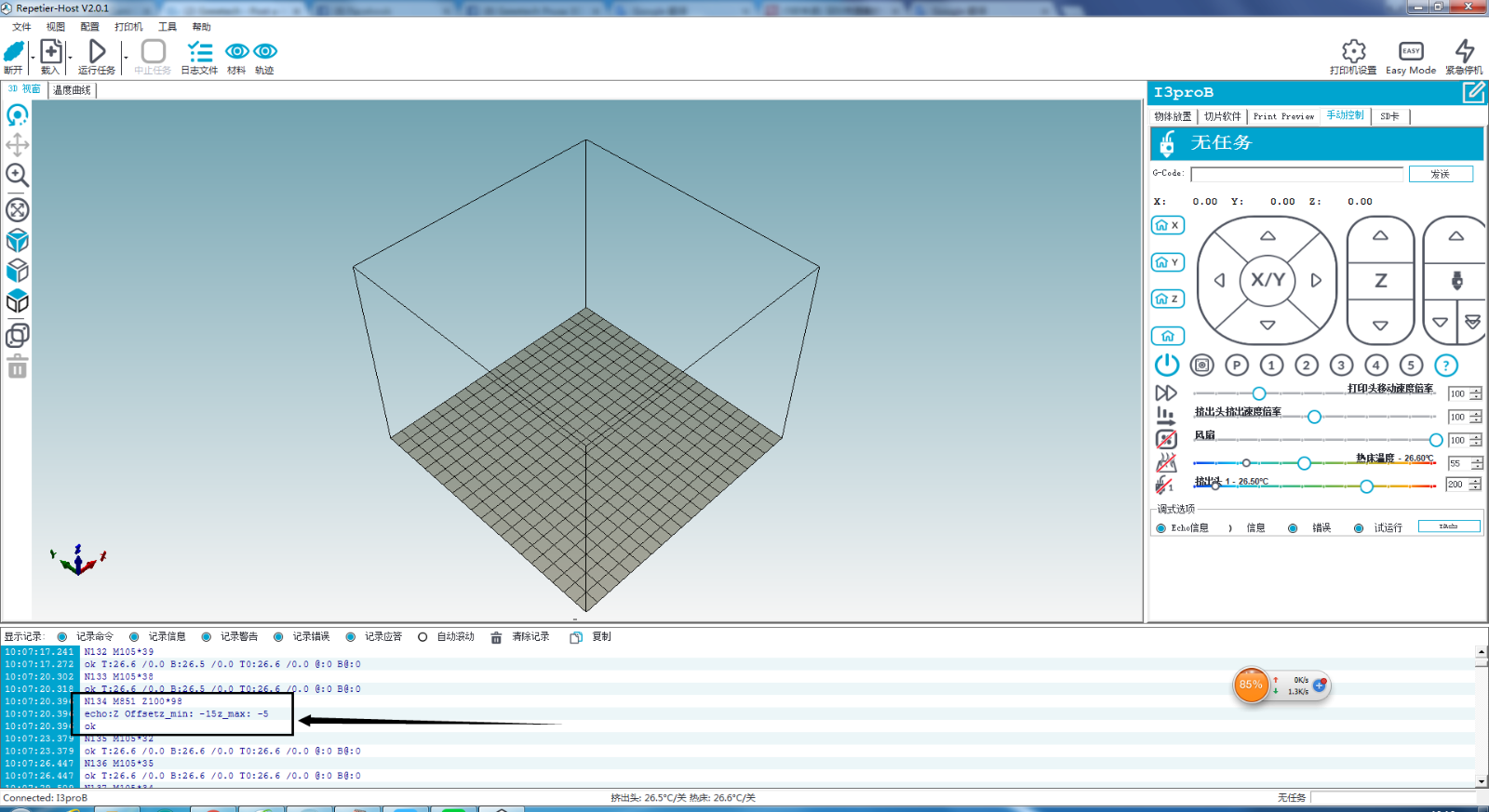Click the P park button
Viewport: 1489px width, 812px height.
[1237, 366]
